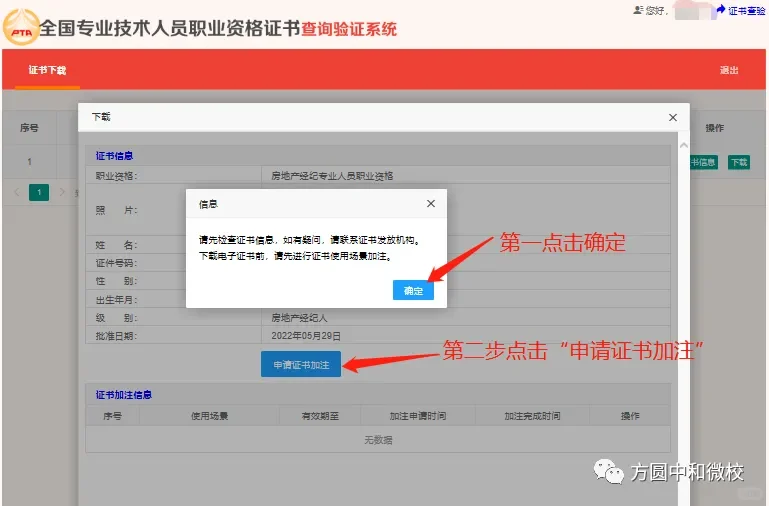This screenshot has height=506, width=769.
Task: Click the PTA logo icon
Action: (21, 27)
